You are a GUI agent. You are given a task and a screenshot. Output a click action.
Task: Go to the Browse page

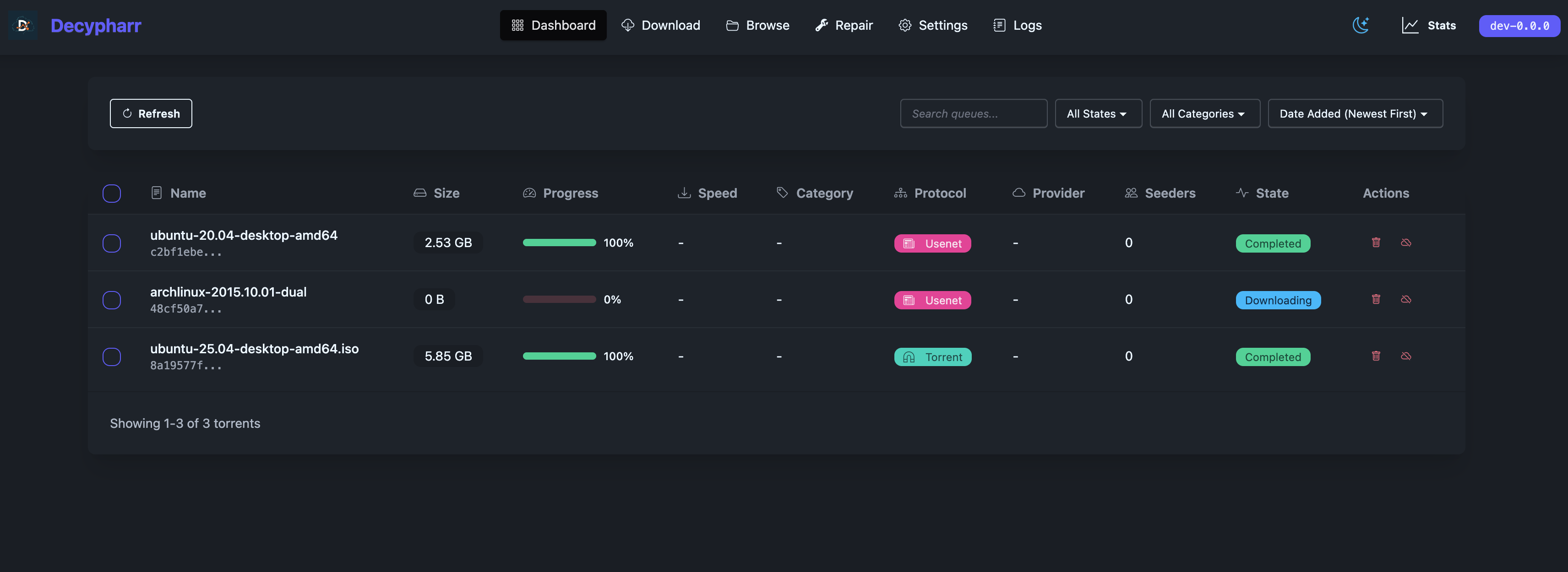(757, 26)
